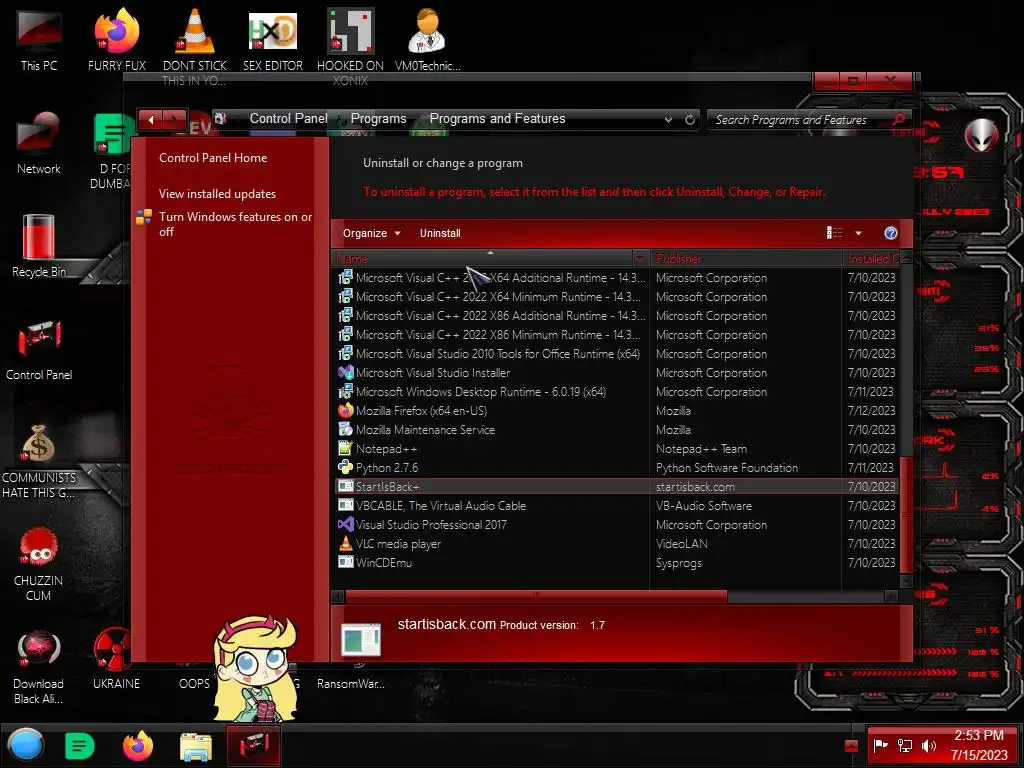This screenshot has width=1024, height=768.
Task: Open VM0Technic desktop shortcut
Action: (x=427, y=40)
